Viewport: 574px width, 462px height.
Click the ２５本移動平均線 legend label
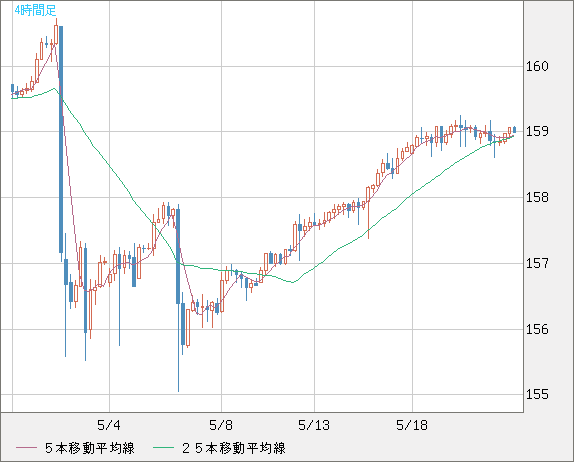tap(234, 448)
